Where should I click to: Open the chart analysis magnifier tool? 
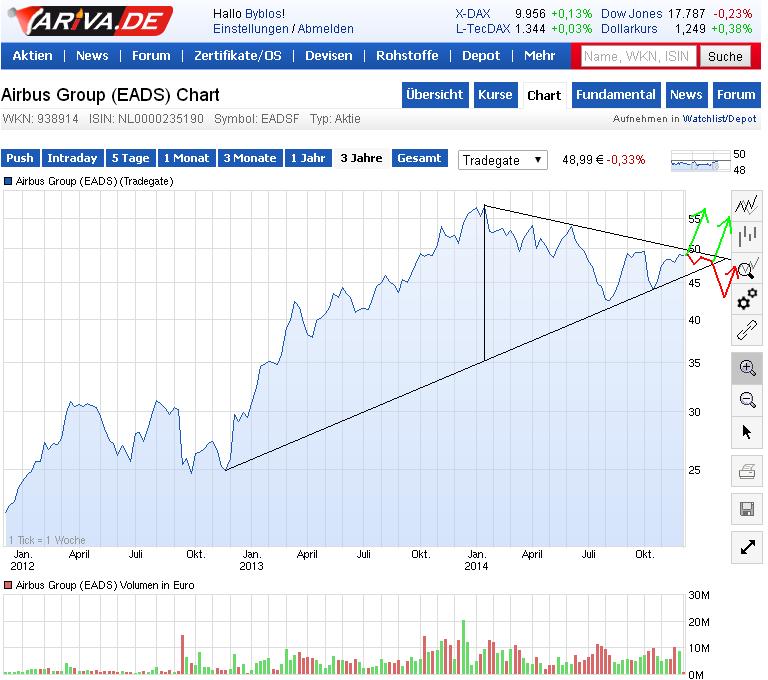click(747, 267)
